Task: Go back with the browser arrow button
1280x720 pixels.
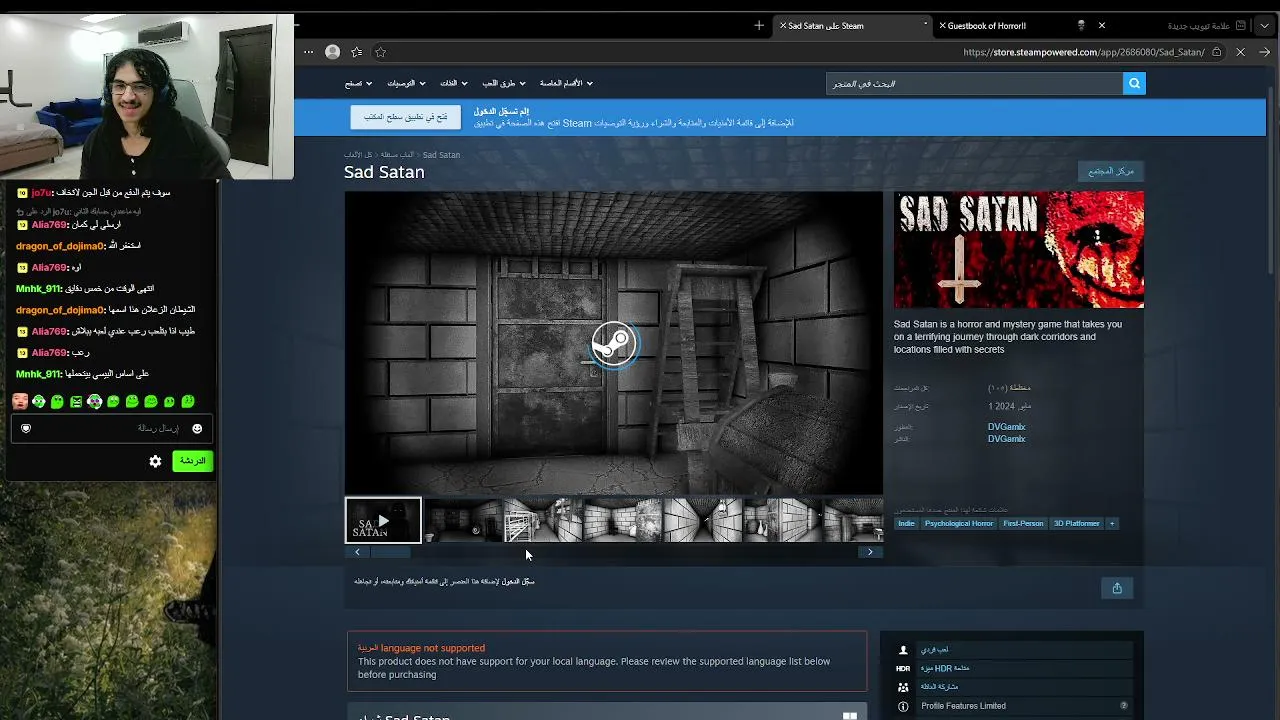Action: [1265, 52]
